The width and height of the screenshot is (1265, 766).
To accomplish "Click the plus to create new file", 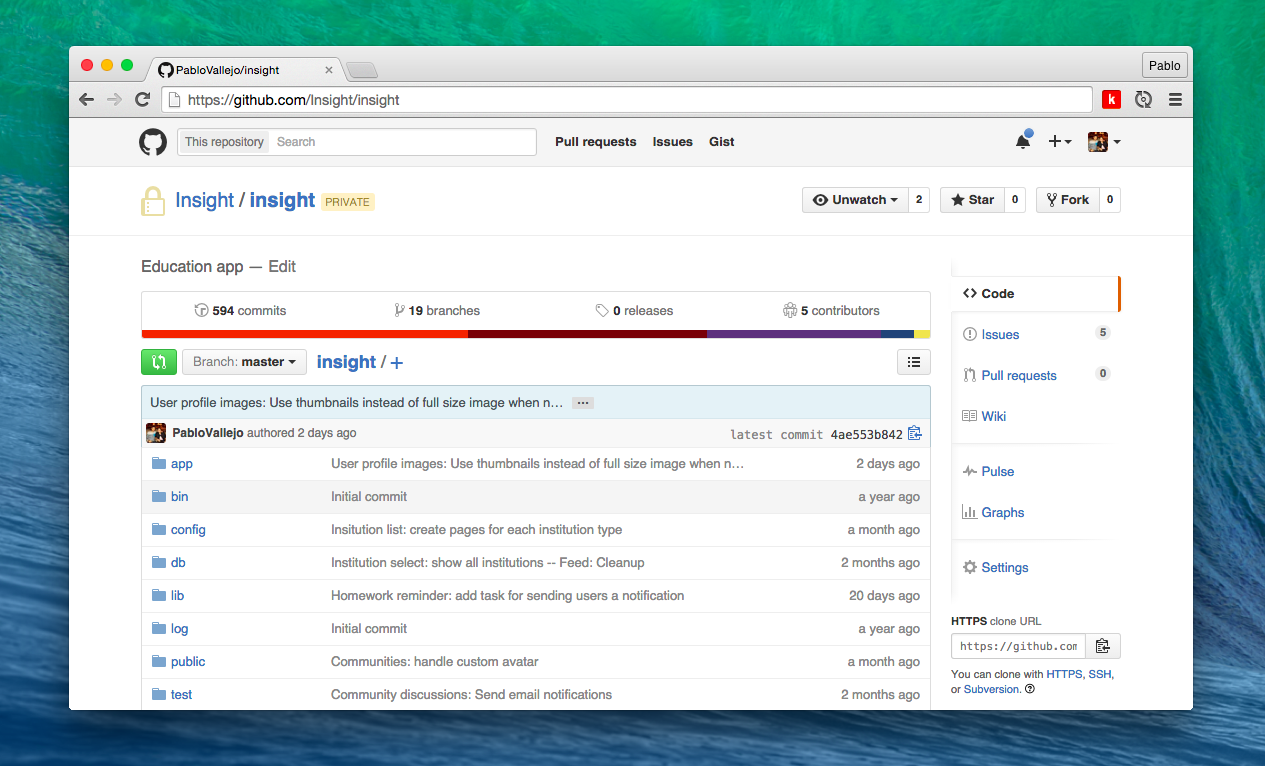I will pyautogui.click(x=397, y=363).
